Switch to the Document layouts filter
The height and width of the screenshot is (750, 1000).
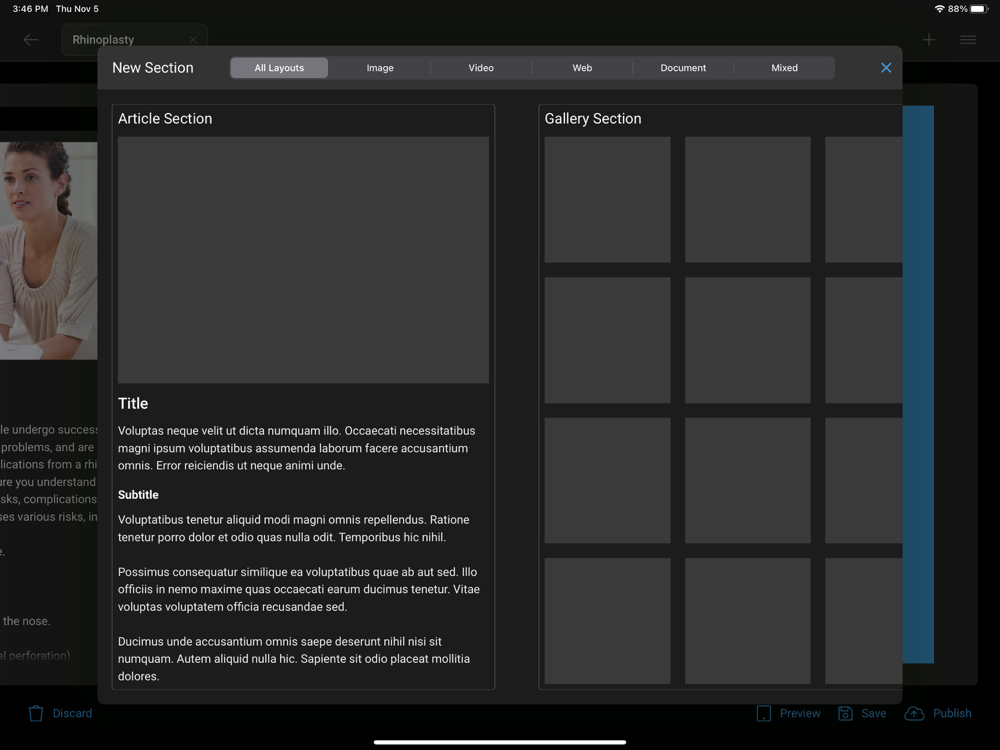[x=683, y=68]
